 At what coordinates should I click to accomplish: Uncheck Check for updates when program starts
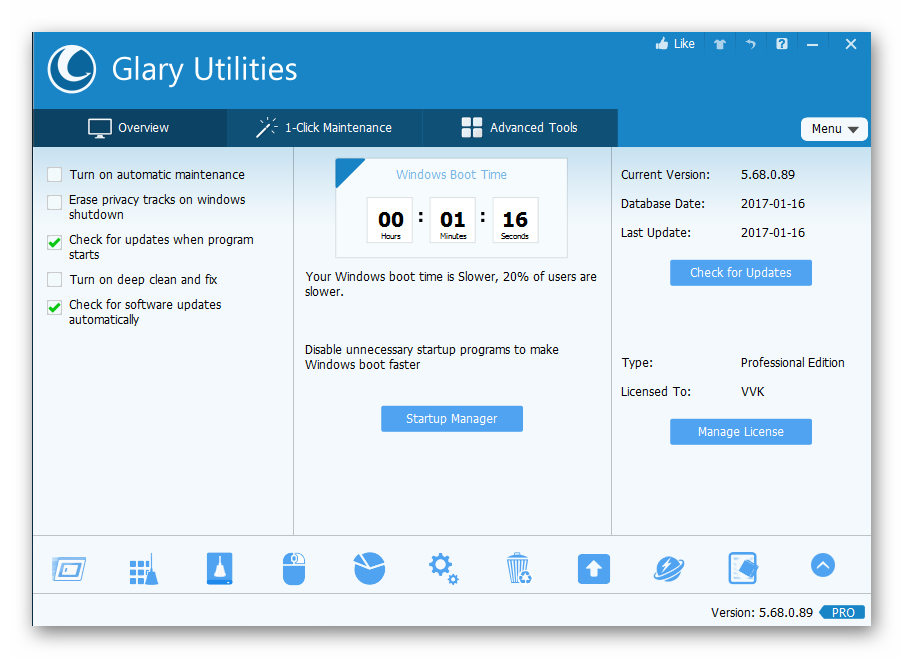(55, 242)
